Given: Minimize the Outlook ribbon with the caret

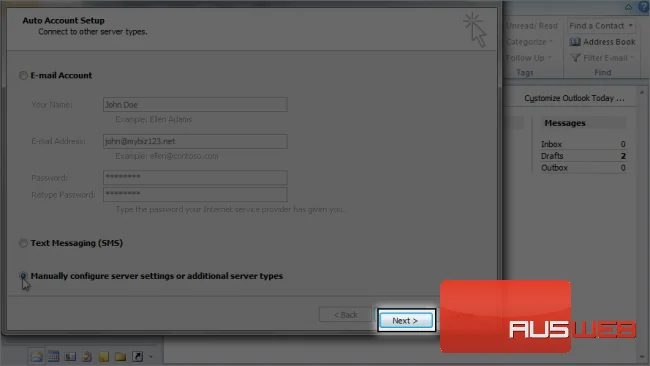Looking at the screenshot, I should [x=628, y=7].
